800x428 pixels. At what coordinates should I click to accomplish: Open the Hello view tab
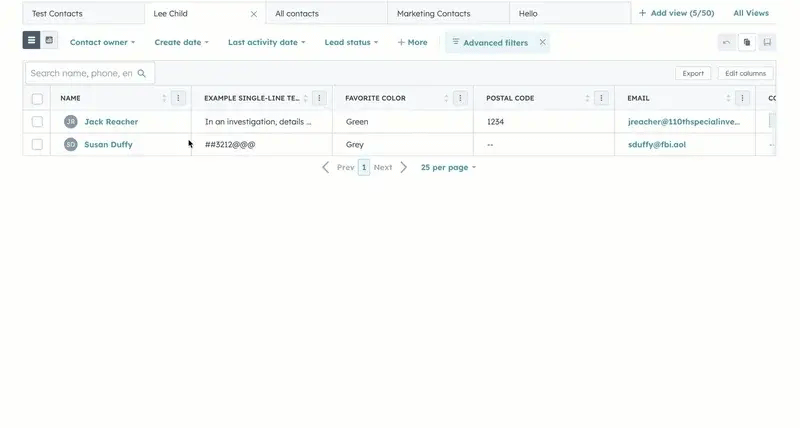coord(570,14)
